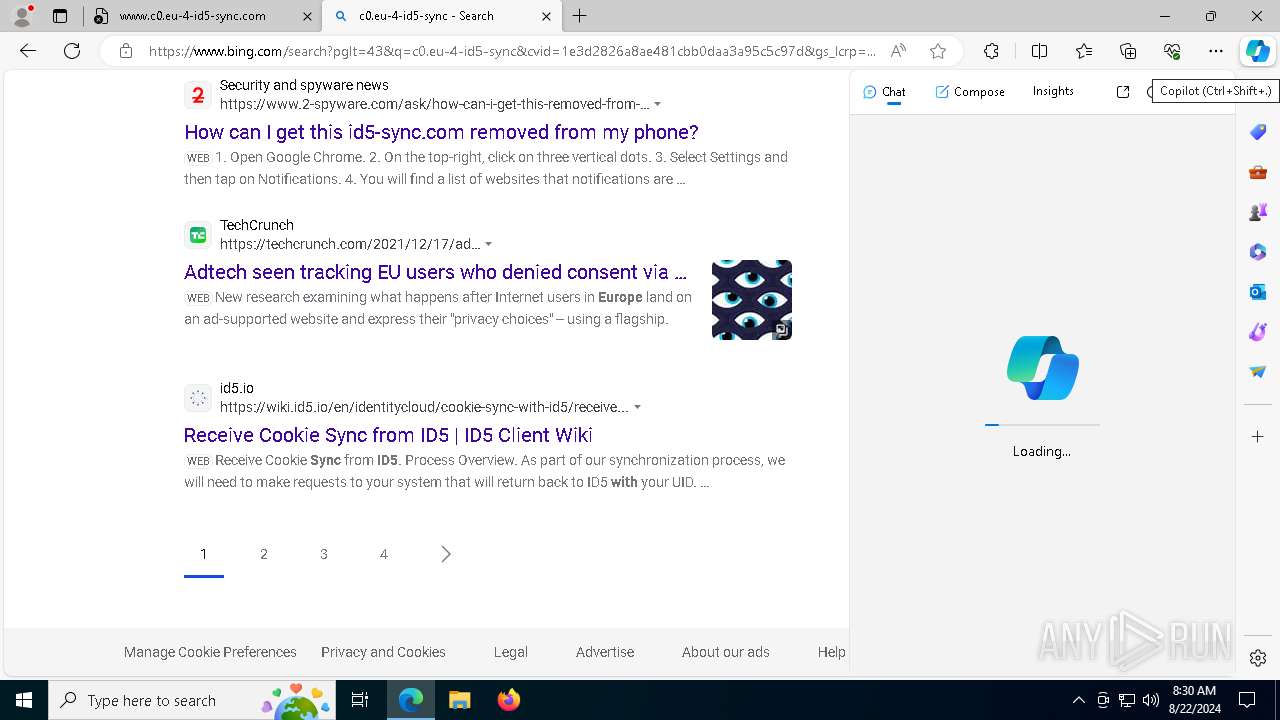Switch to Copilot Insights tab
Viewport: 1280px width, 720px height.
point(1053,91)
